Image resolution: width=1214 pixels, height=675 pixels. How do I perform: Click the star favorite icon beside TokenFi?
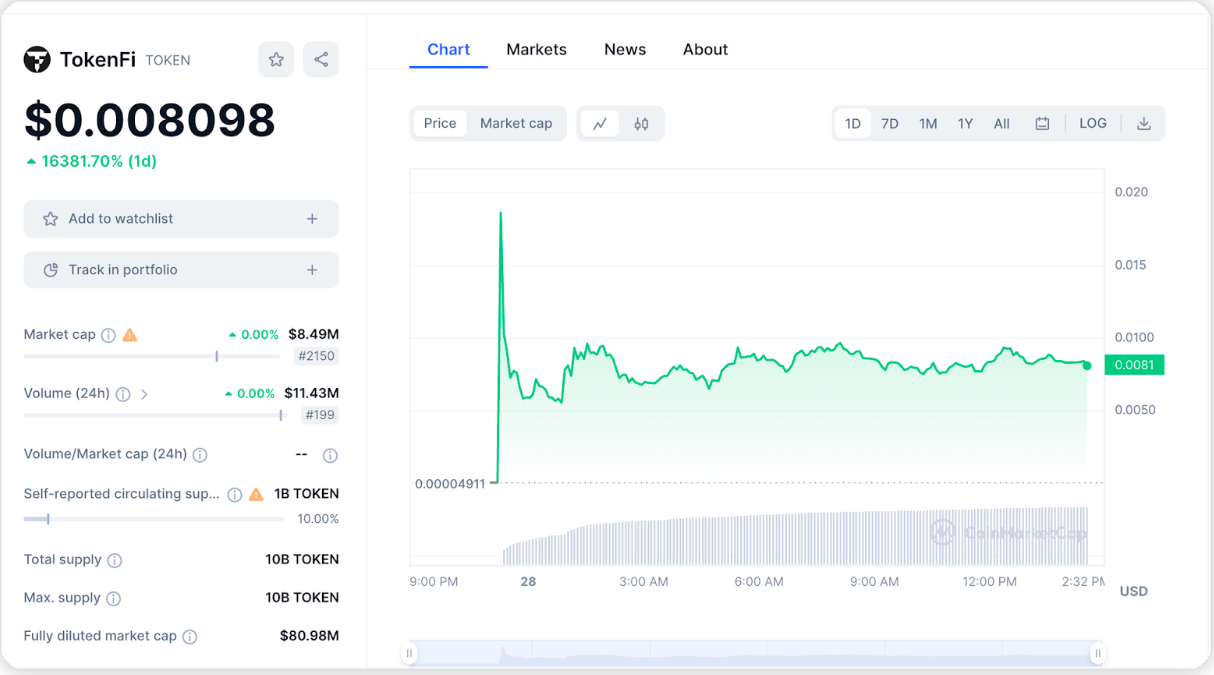[276, 60]
